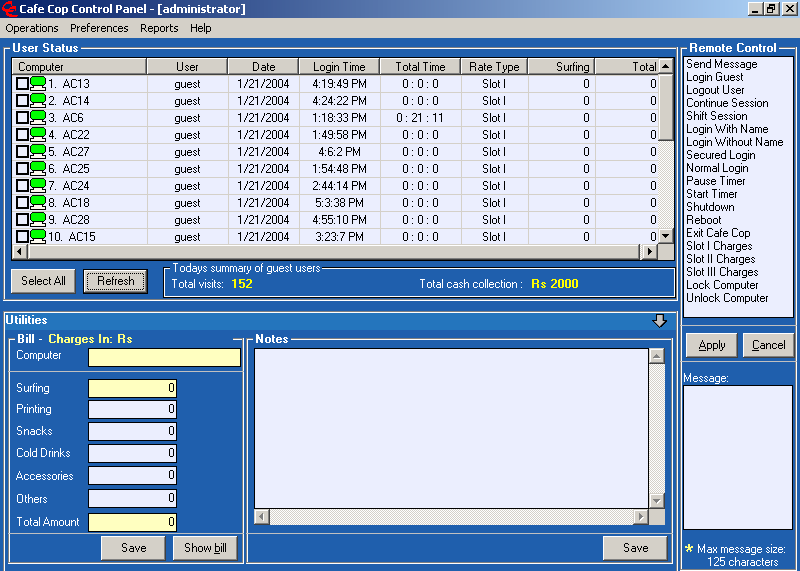
Task: Open the Operations menu
Action: coord(32,28)
